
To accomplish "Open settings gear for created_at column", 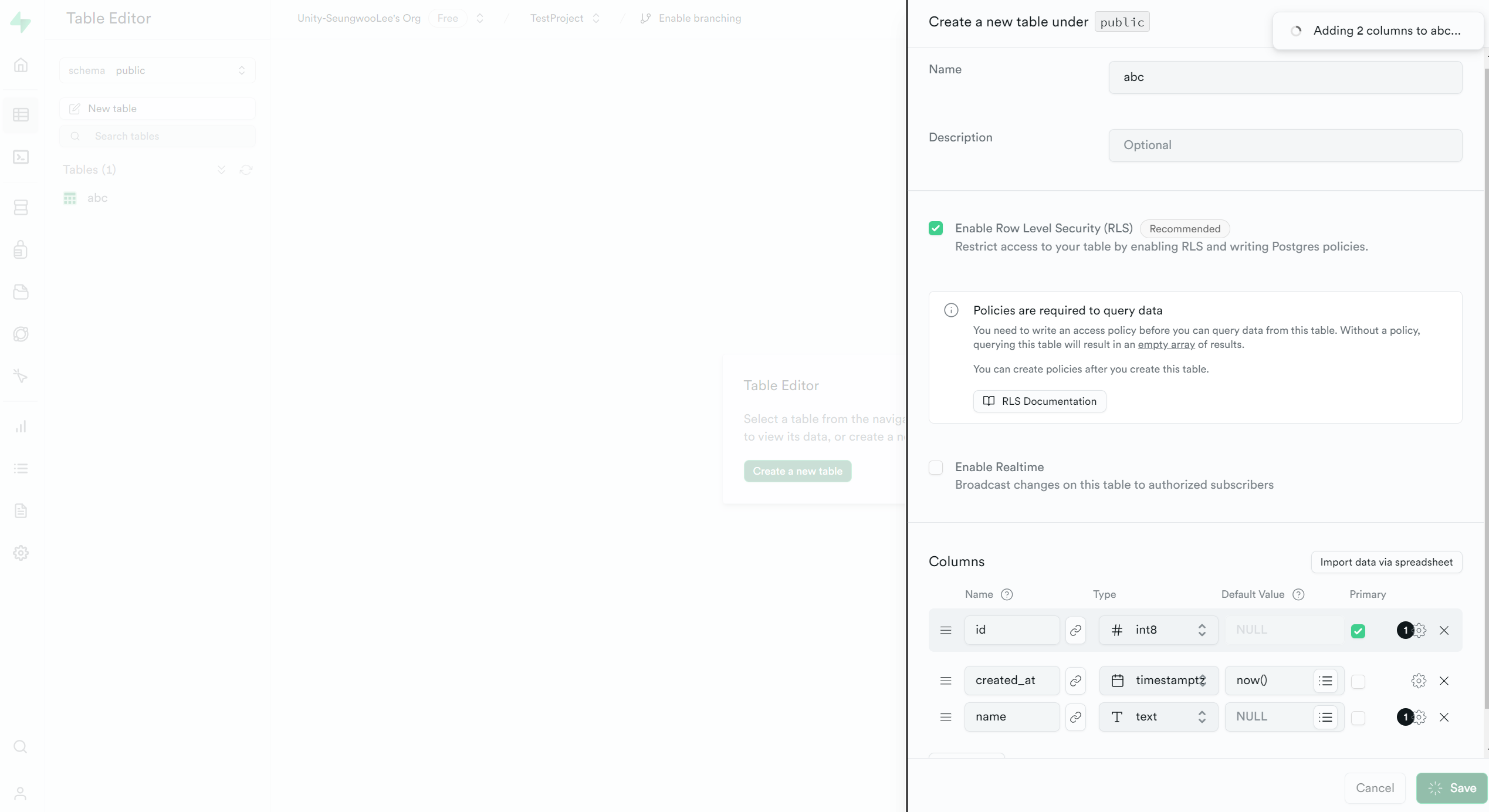I will pyautogui.click(x=1419, y=681).
